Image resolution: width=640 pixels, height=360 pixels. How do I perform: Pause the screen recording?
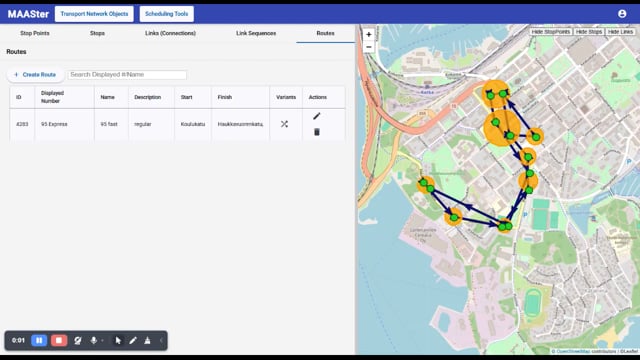click(39, 340)
